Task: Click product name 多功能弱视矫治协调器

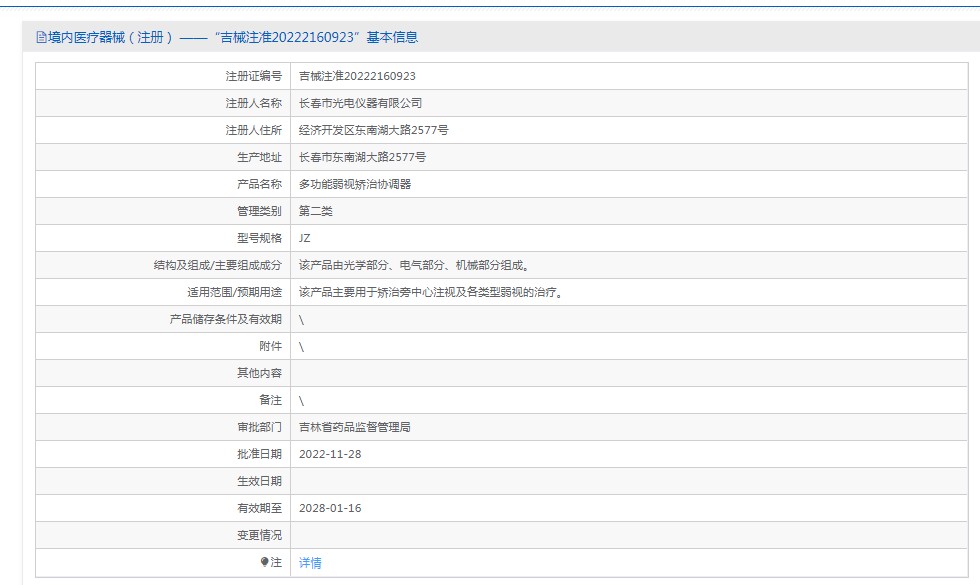Action: 355,184
